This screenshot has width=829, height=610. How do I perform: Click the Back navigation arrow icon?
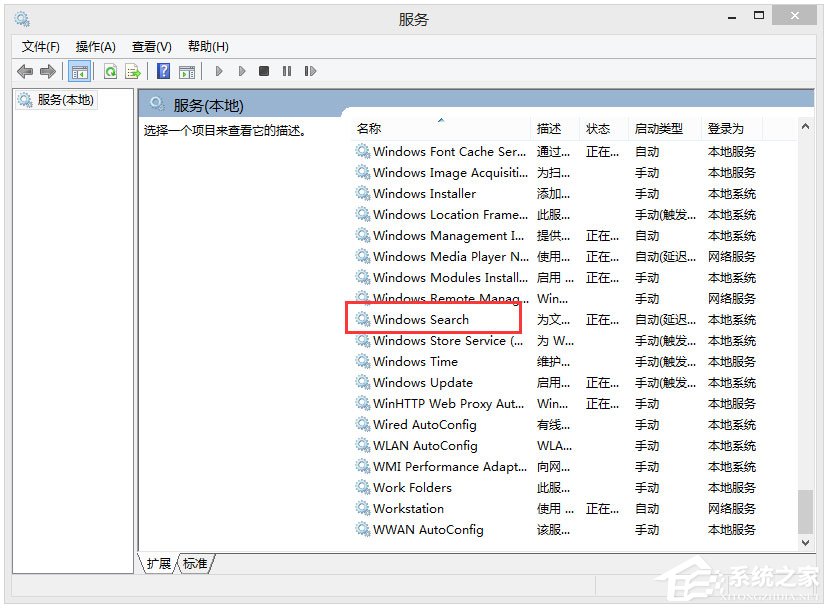[x=23, y=70]
